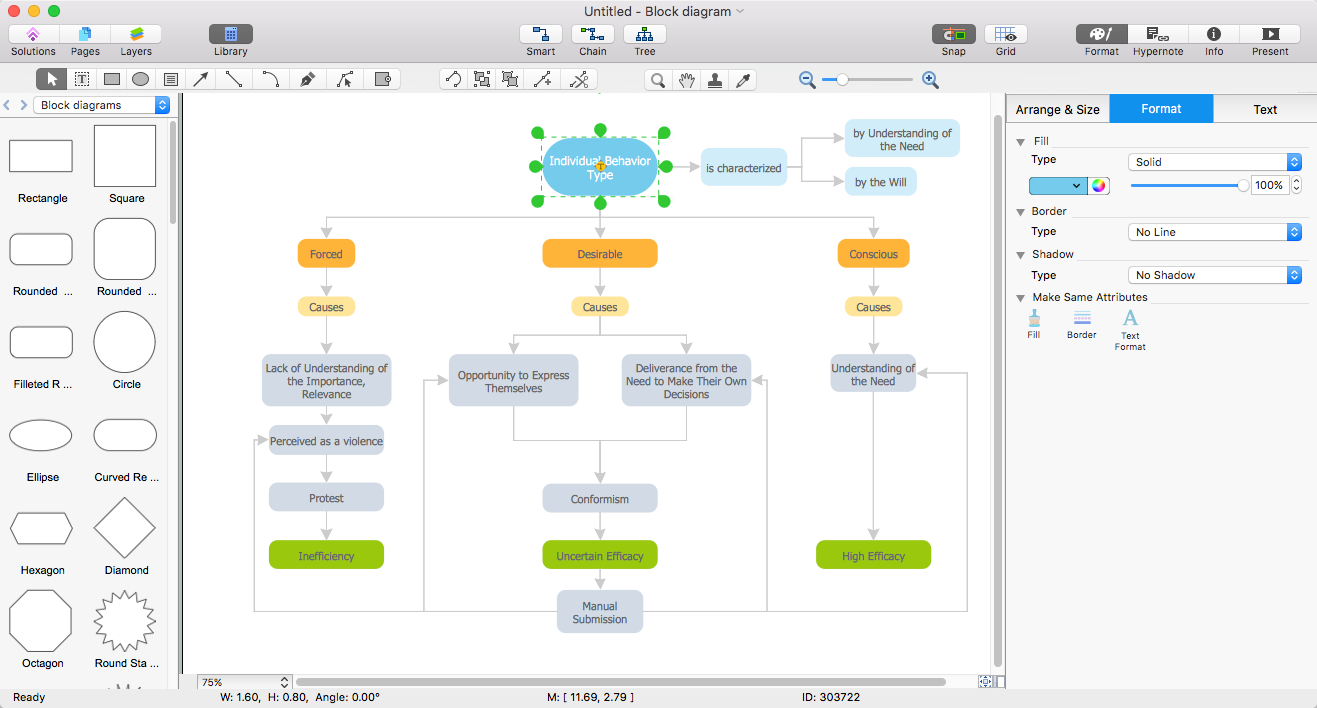Viewport: 1317px width, 708px height.
Task: Toggle the Grid display
Action: 1006,34
